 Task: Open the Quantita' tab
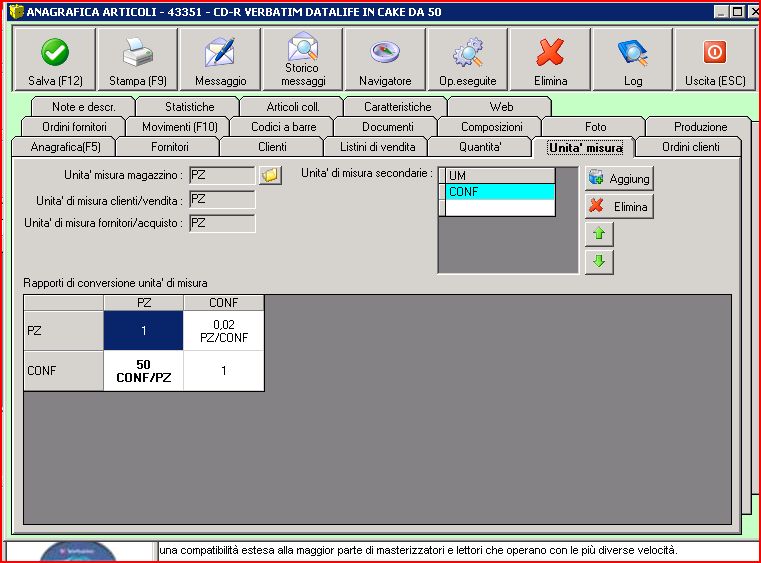(480, 147)
